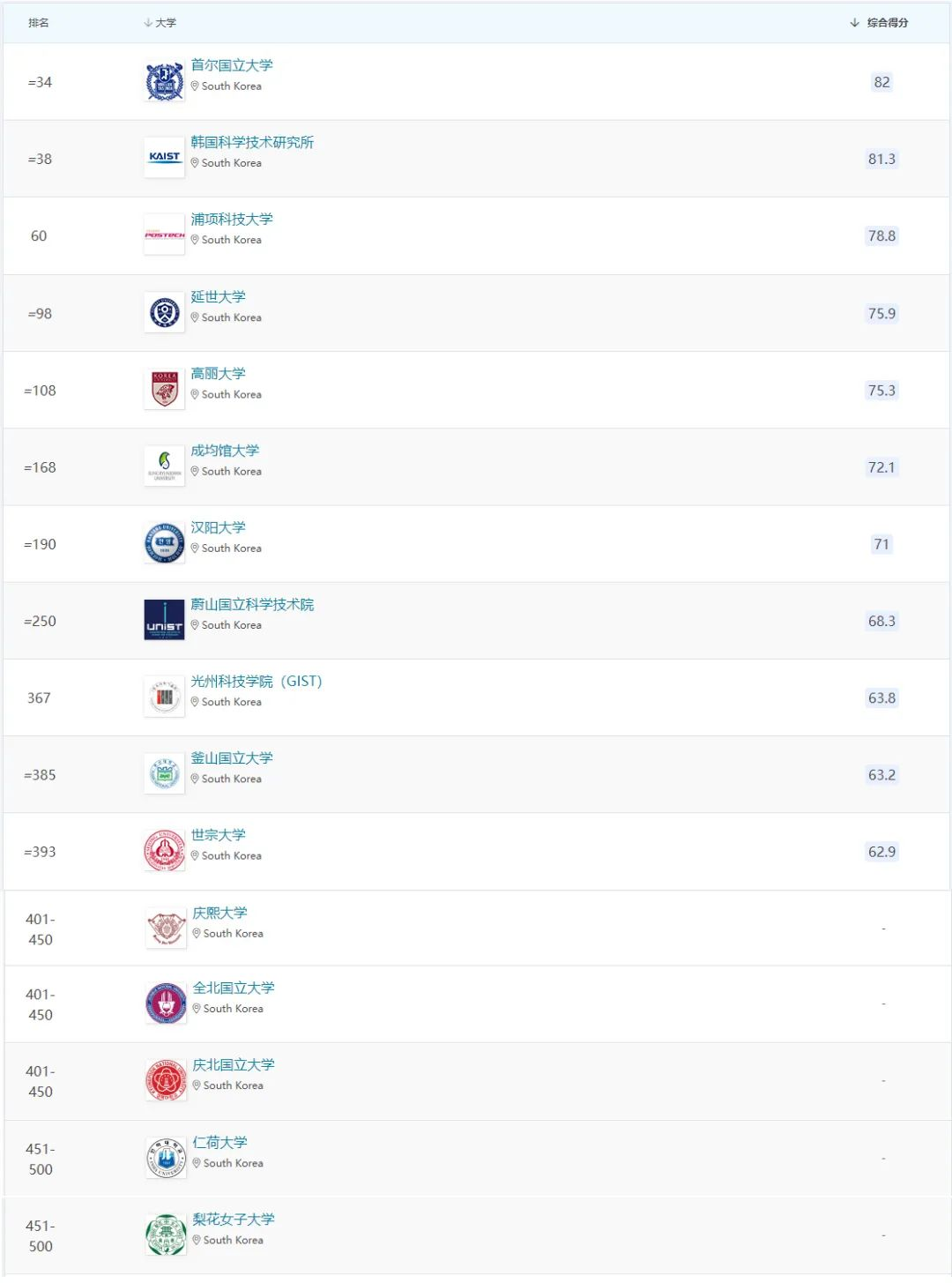This screenshot has width=952, height=1283.
Task: Click the Sungkyunkwan University logo
Action: [x=164, y=466]
